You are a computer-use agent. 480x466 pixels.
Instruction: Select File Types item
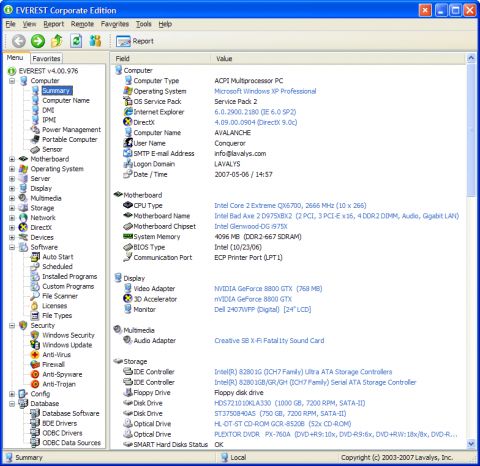(x=57, y=315)
